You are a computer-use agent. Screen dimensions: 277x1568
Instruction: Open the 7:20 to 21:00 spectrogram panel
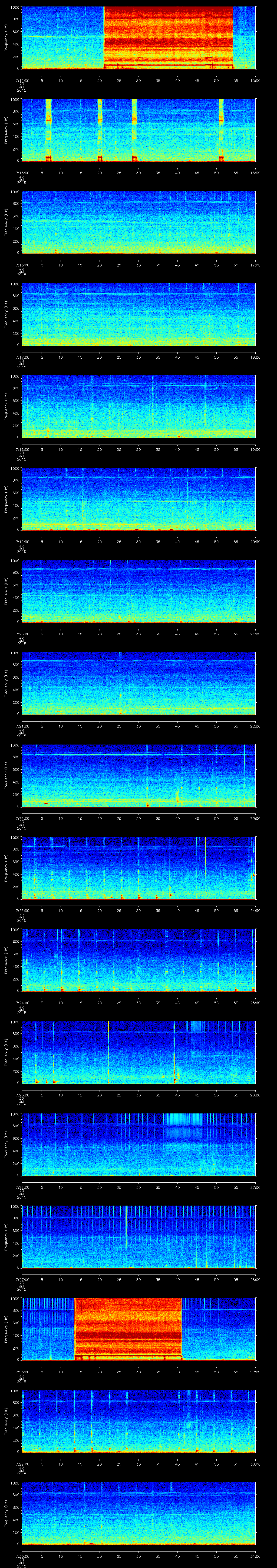(x=138, y=591)
